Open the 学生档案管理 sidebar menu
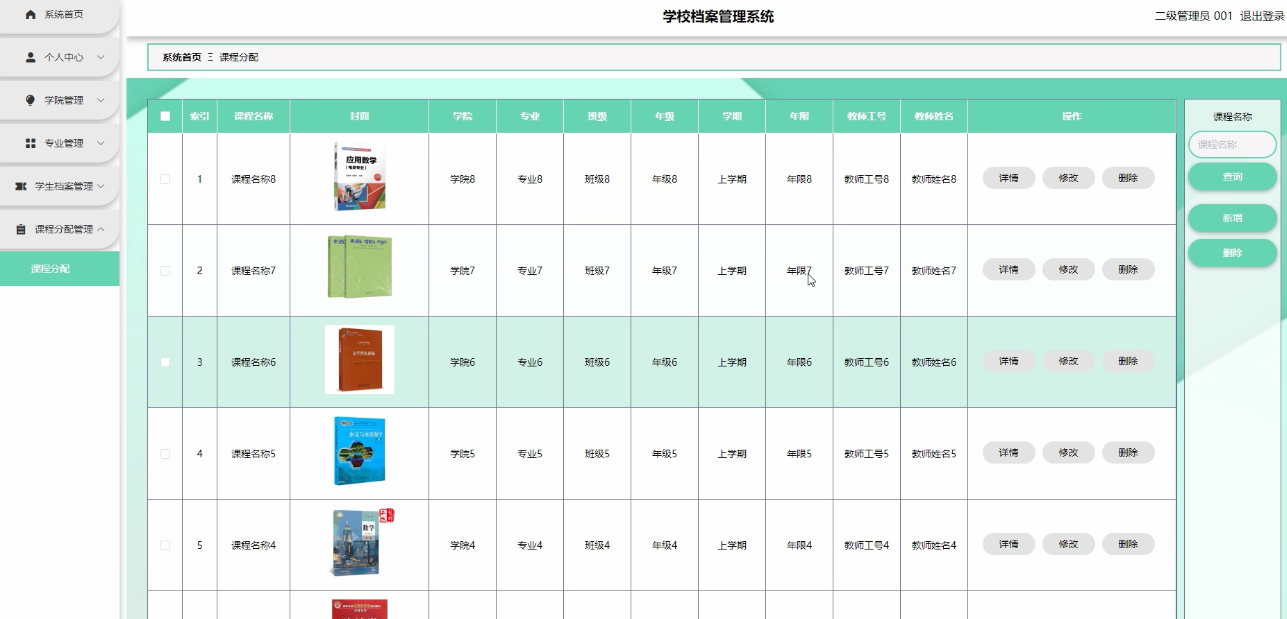1287x619 pixels. [x=59, y=187]
